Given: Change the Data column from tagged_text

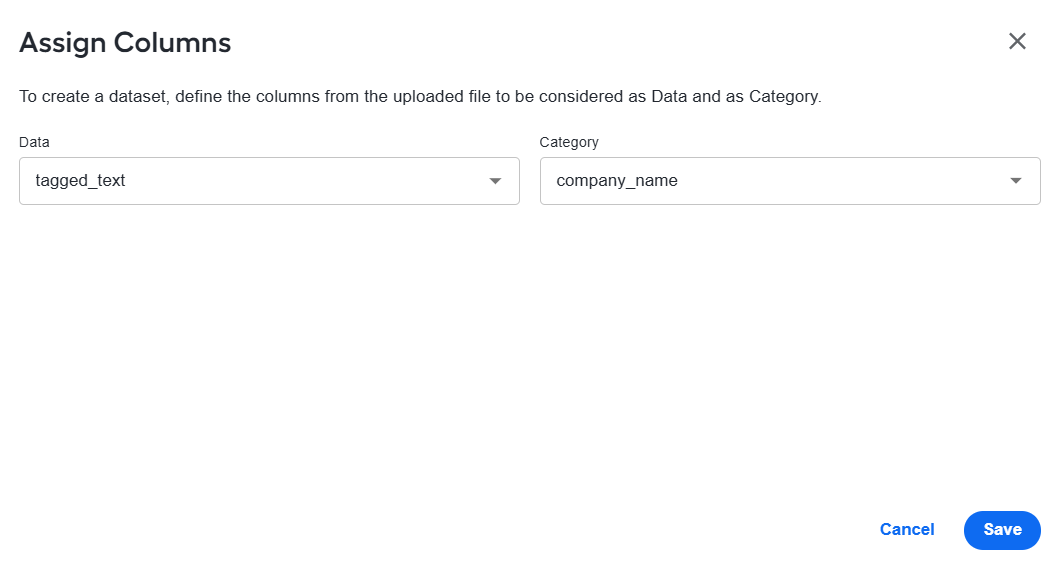Looking at the screenshot, I should [269, 181].
